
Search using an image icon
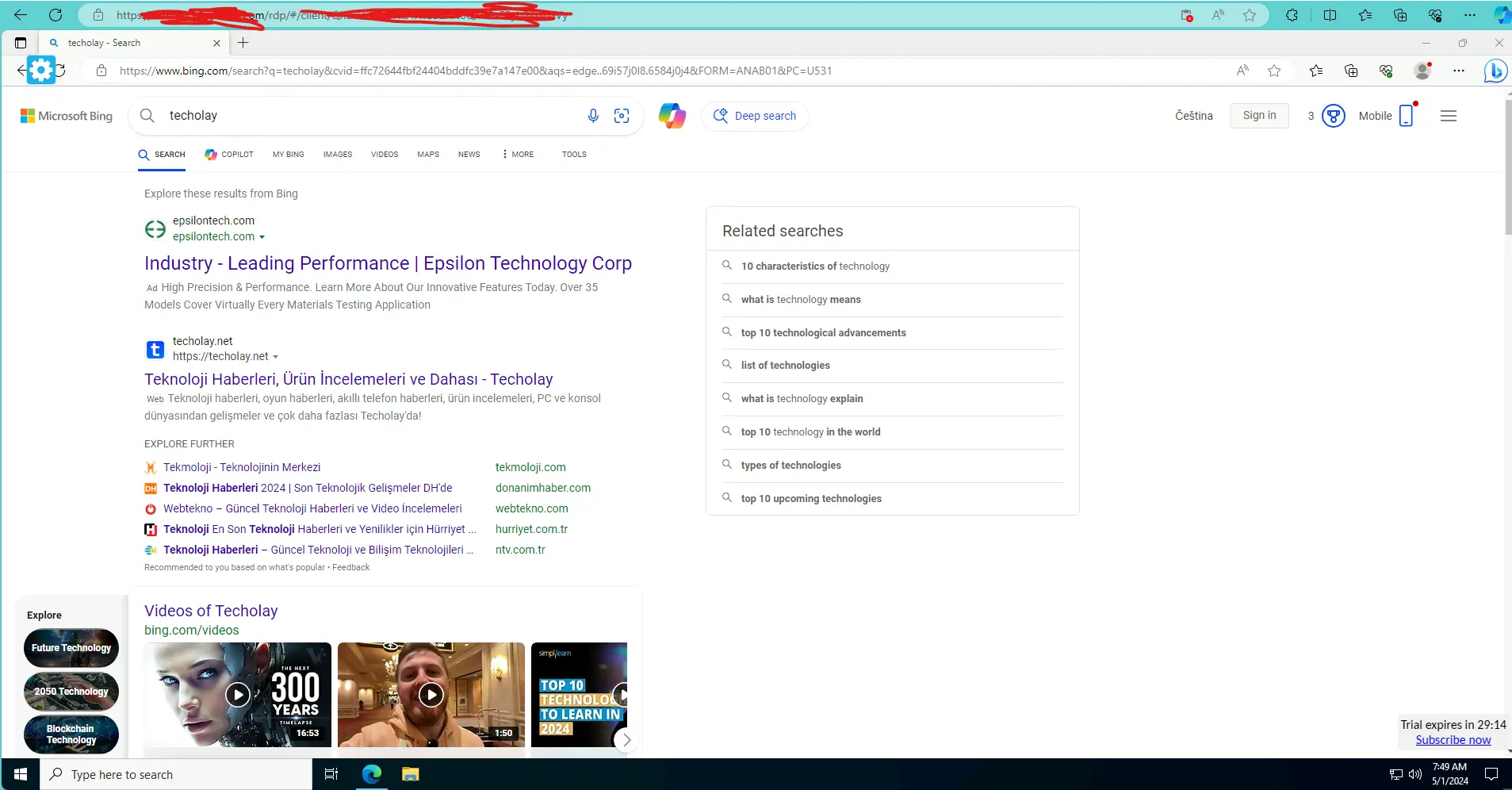pos(622,116)
